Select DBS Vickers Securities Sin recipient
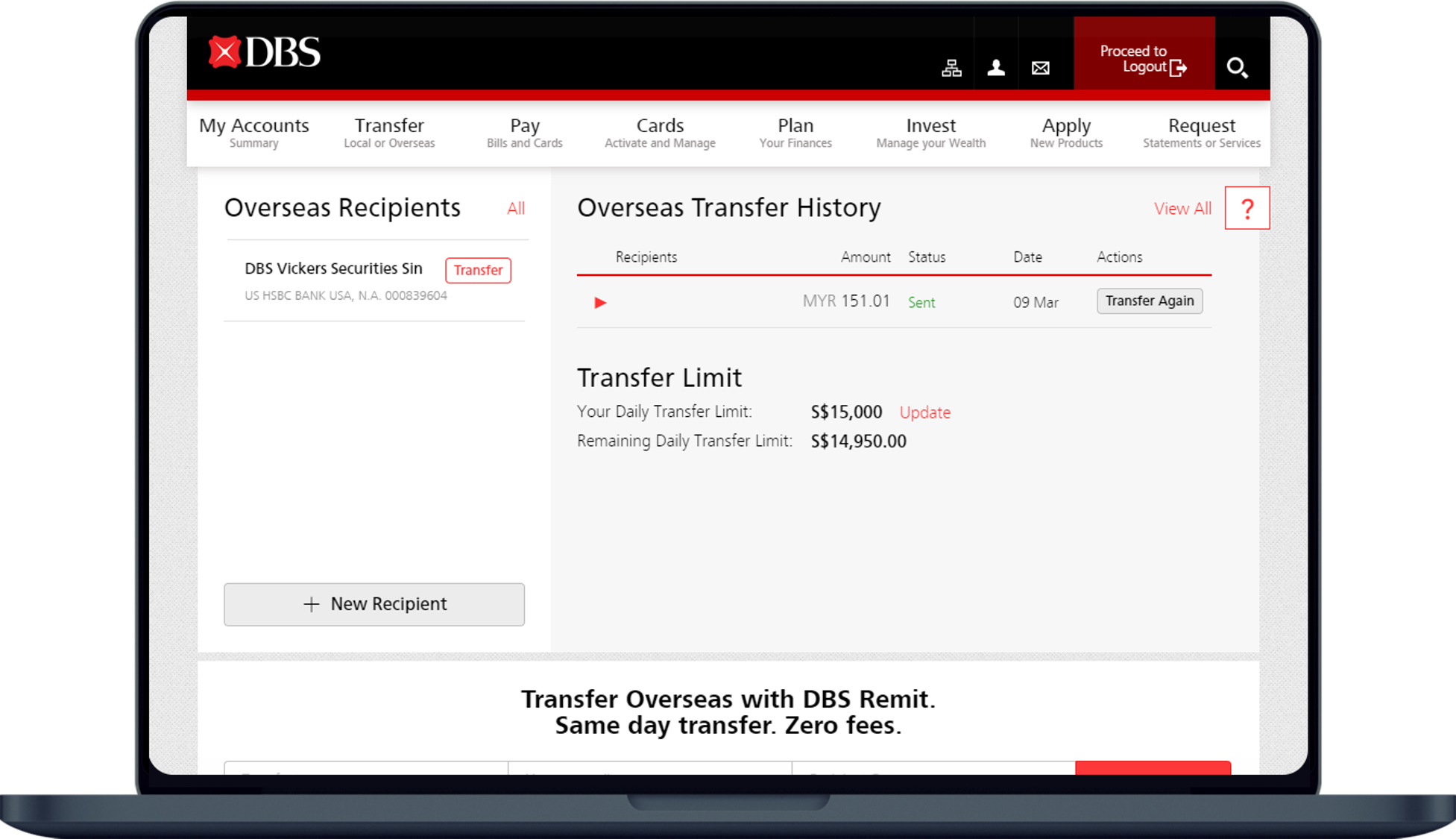The width and height of the screenshot is (1456, 839). [333, 268]
